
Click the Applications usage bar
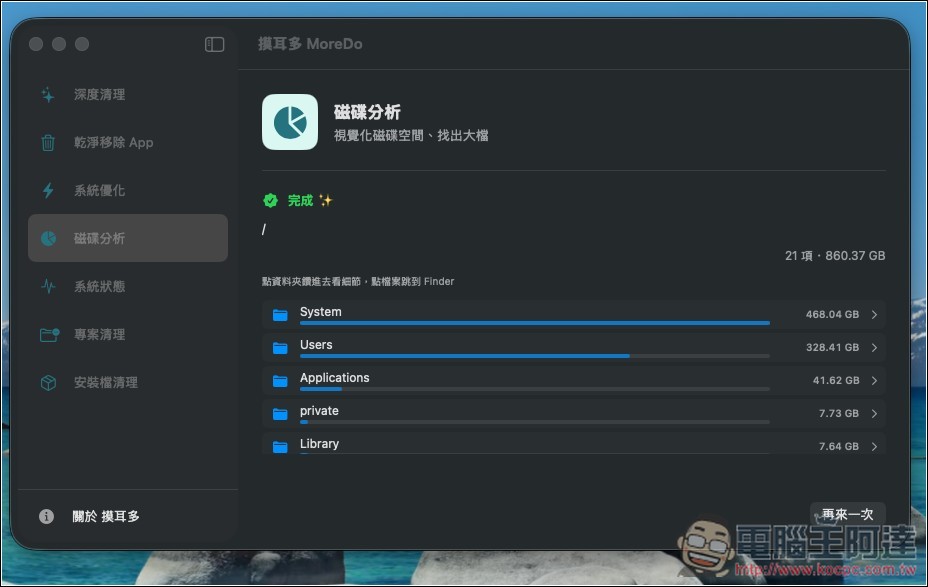point(534,389)
